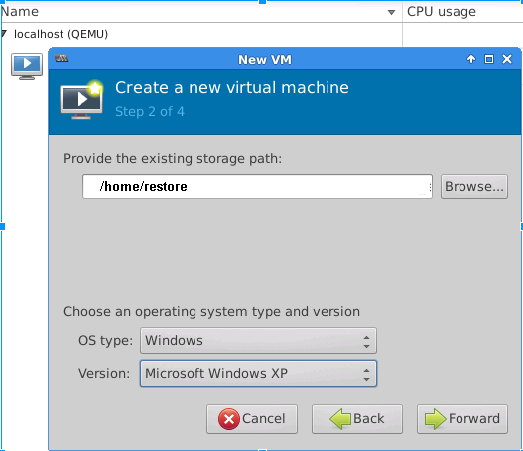Screen dimensions: 523x451
Task: Click the green Forward arrow icon
Action: [x=436, y=419]
